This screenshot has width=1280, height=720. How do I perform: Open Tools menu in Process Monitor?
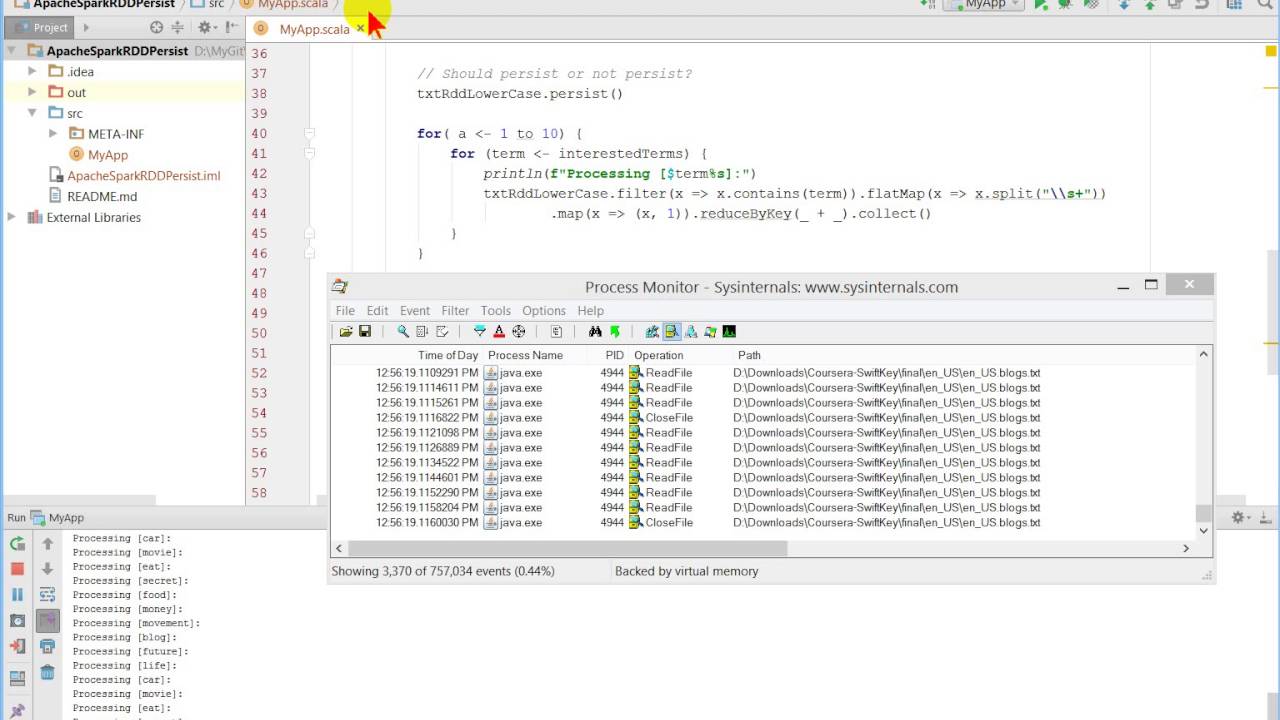point(496,310)
